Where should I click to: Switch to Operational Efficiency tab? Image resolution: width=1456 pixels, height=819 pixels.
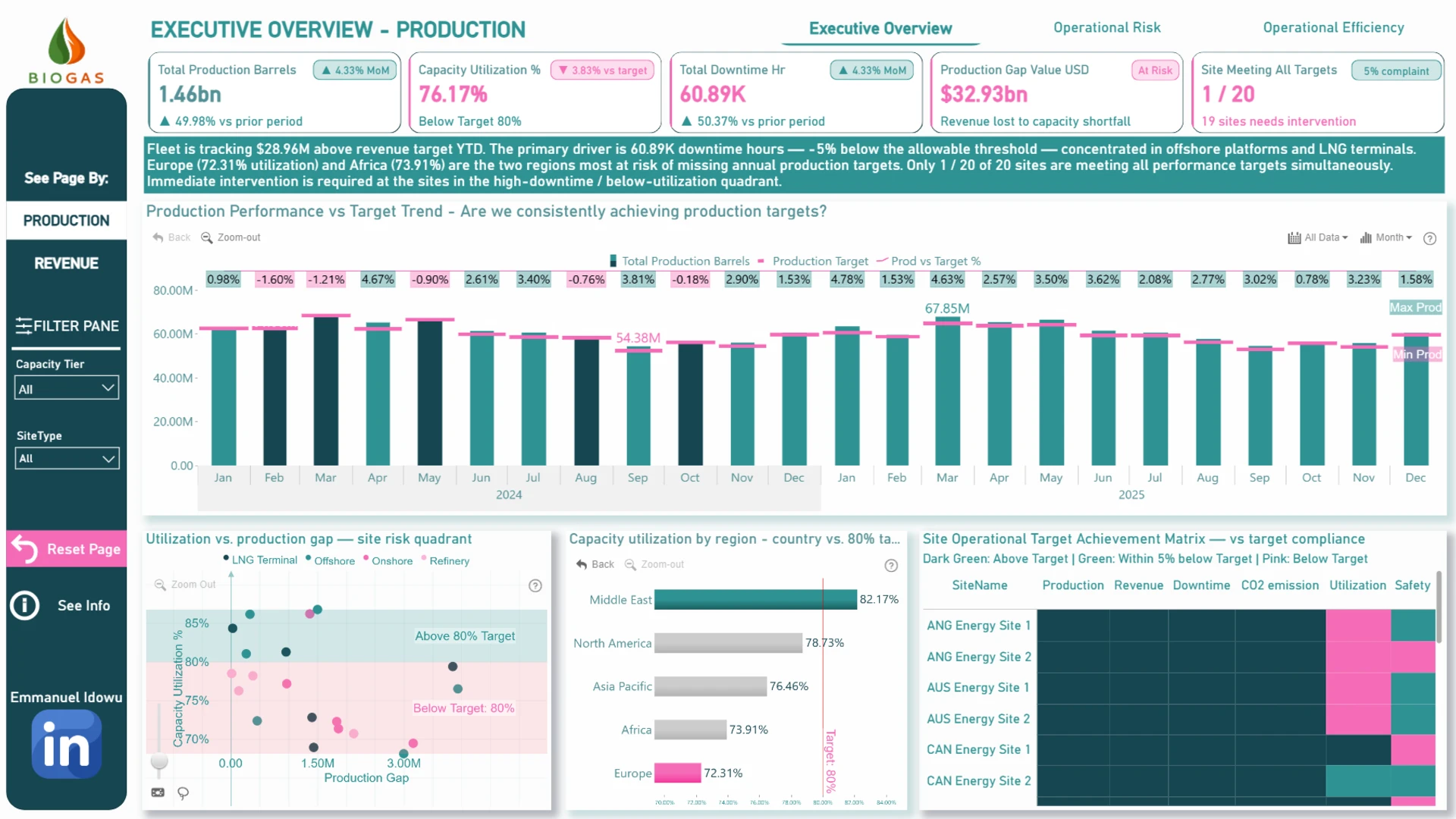point(1333,28)
